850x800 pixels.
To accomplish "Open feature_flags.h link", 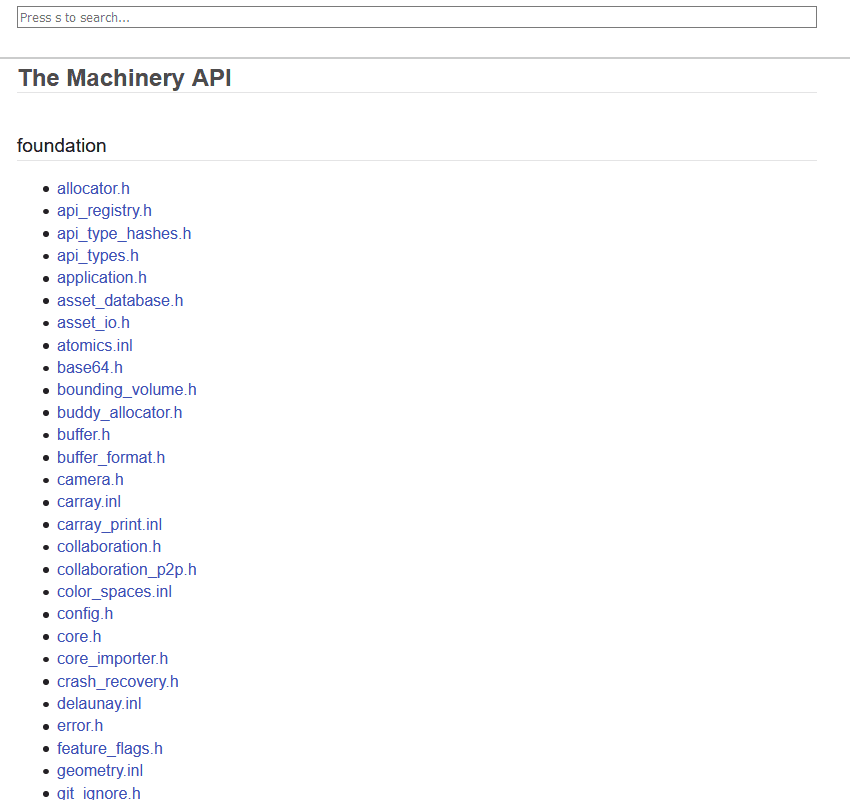I will coord(110,749).
